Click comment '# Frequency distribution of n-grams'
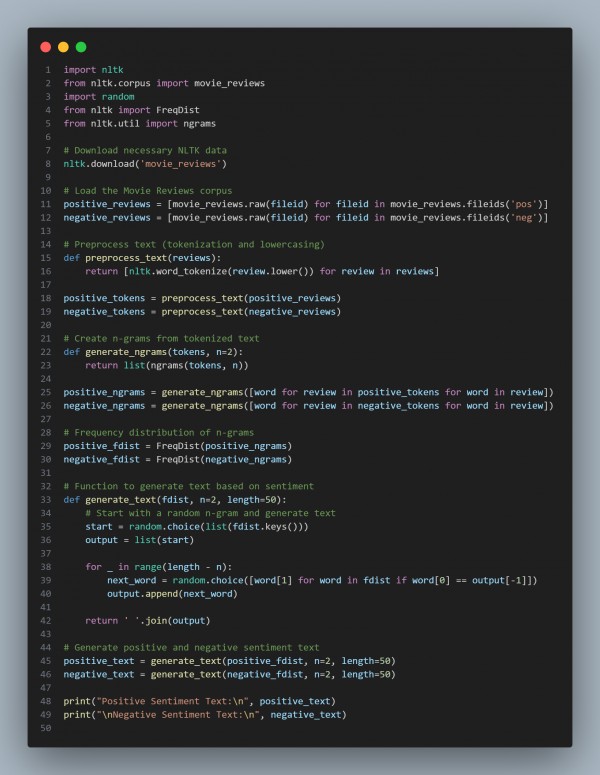 159,432
